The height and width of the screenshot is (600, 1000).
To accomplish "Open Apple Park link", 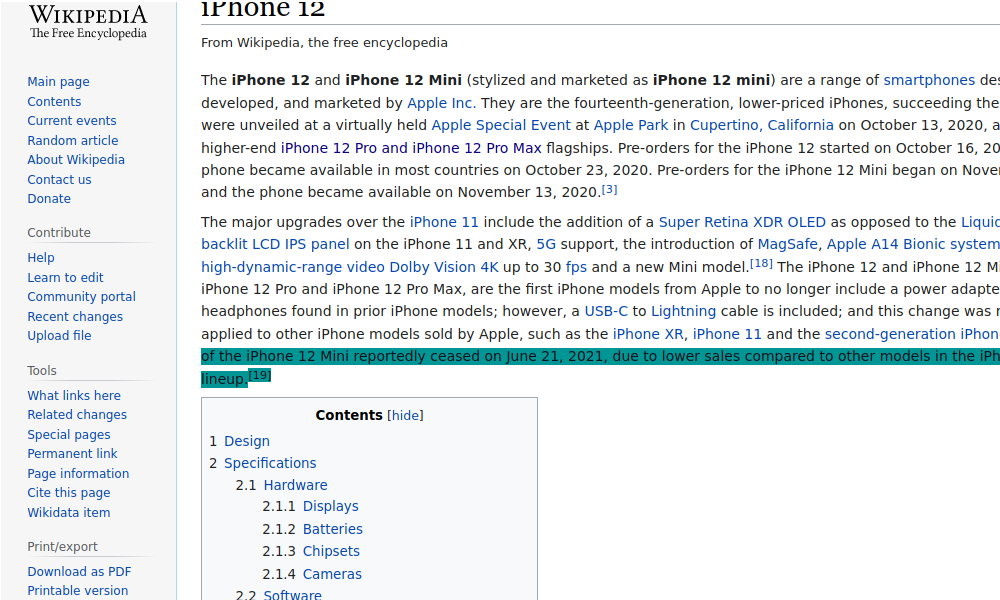I will pyautogui.click(x=631, y=126).
